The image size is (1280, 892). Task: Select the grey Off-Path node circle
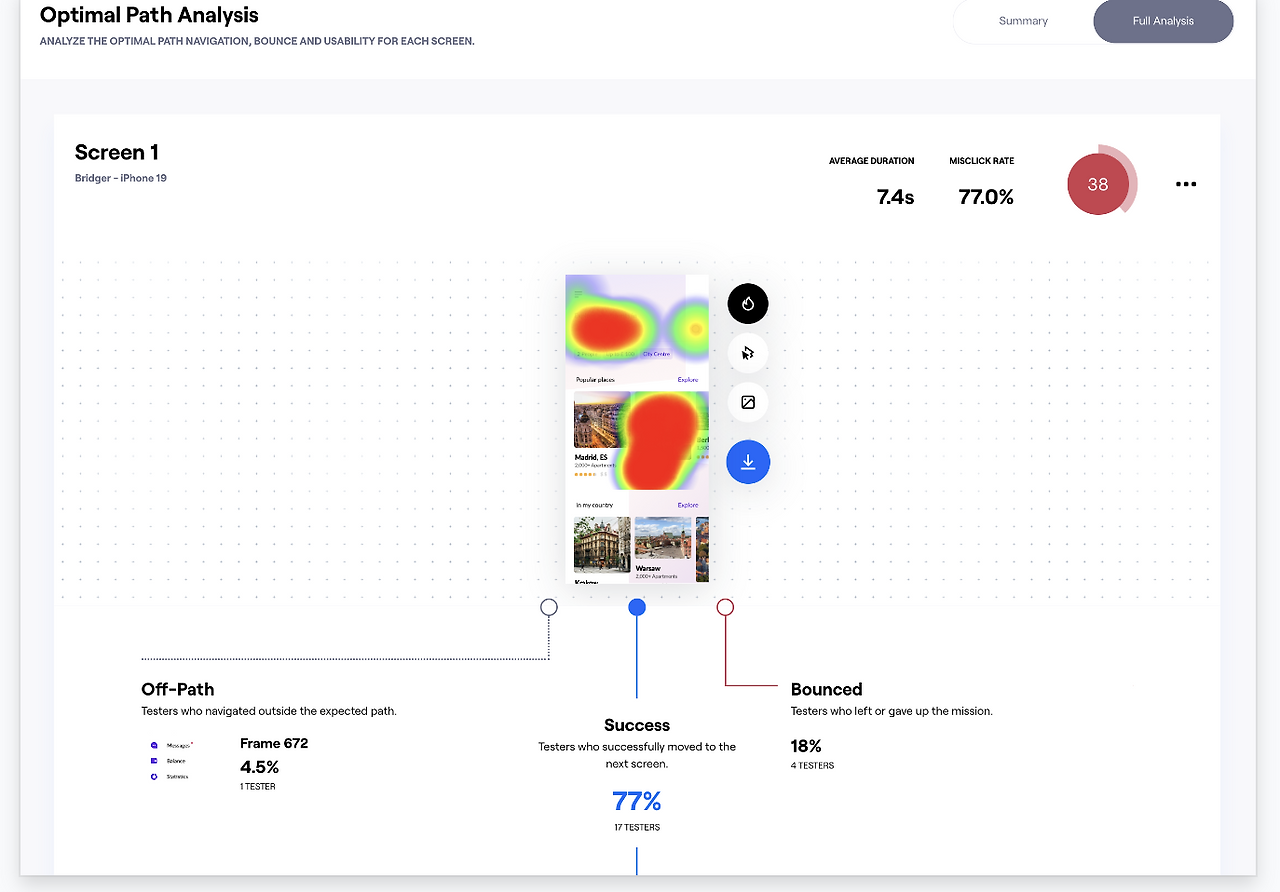(549, 607)
